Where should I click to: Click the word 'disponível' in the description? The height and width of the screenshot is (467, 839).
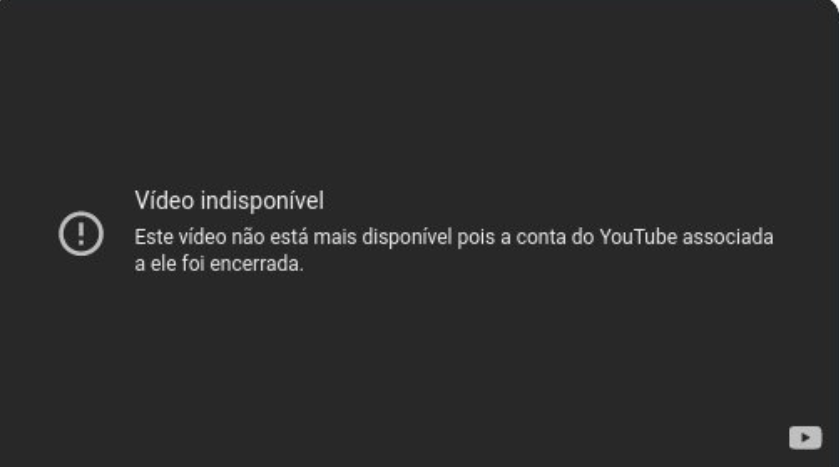point(407,237)
